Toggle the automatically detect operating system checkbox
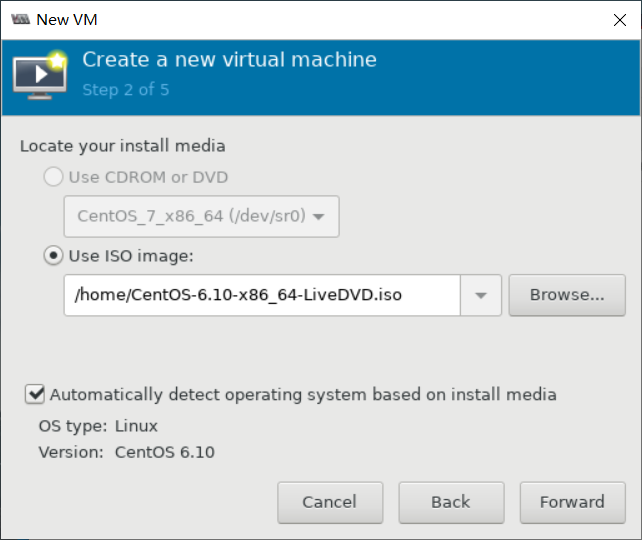The image size is (642, 540). point(35,394)
